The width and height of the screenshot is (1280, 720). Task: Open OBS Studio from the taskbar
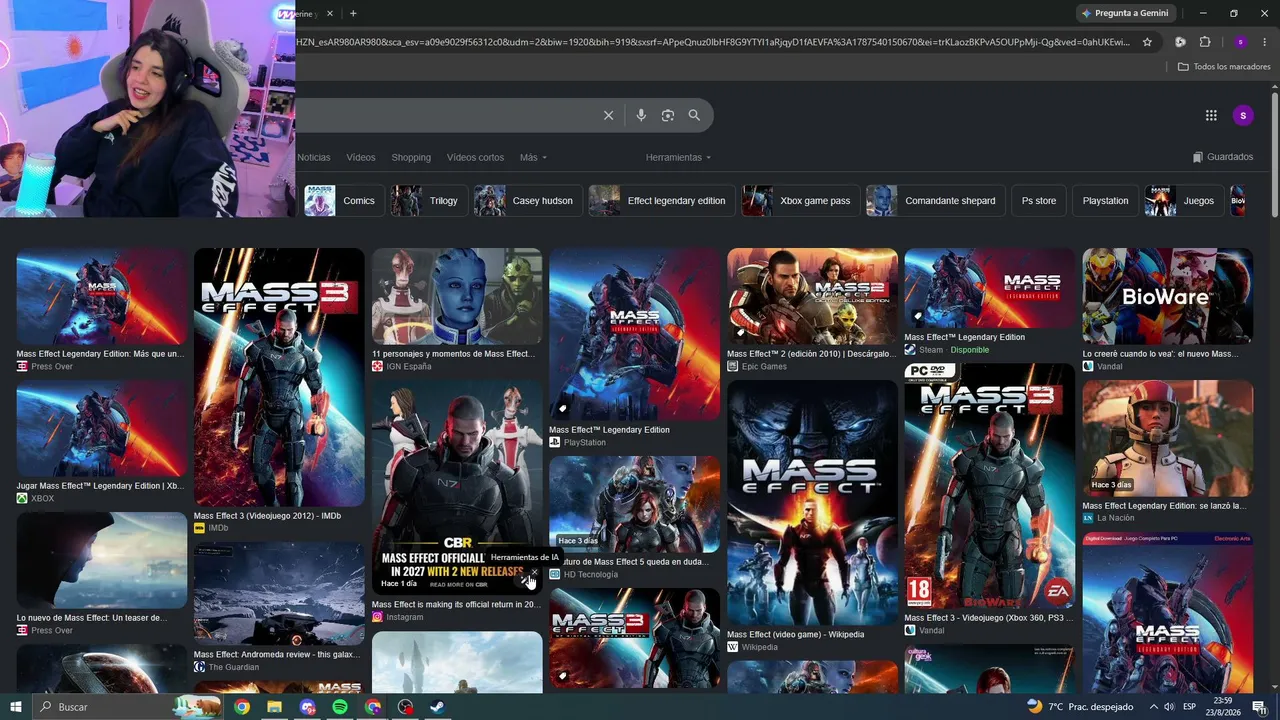[x=405, y=707]
